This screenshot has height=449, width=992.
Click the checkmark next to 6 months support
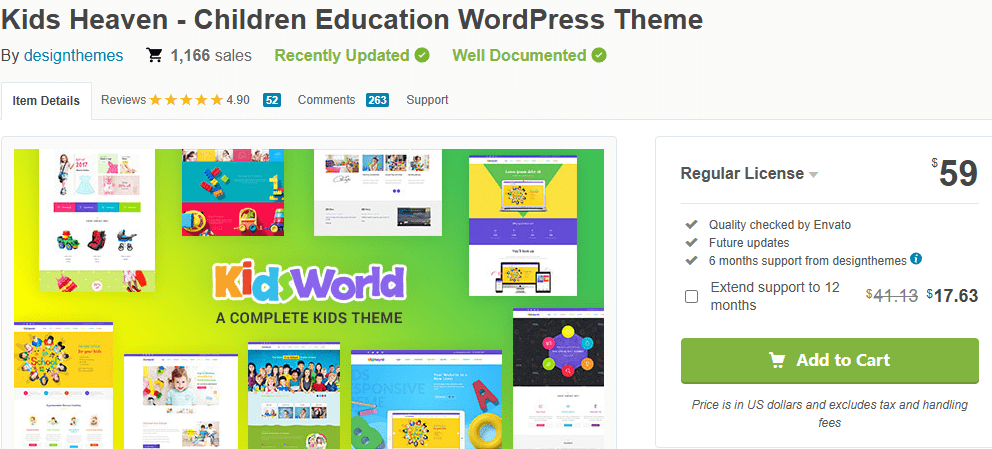click(x=691, y=260)
